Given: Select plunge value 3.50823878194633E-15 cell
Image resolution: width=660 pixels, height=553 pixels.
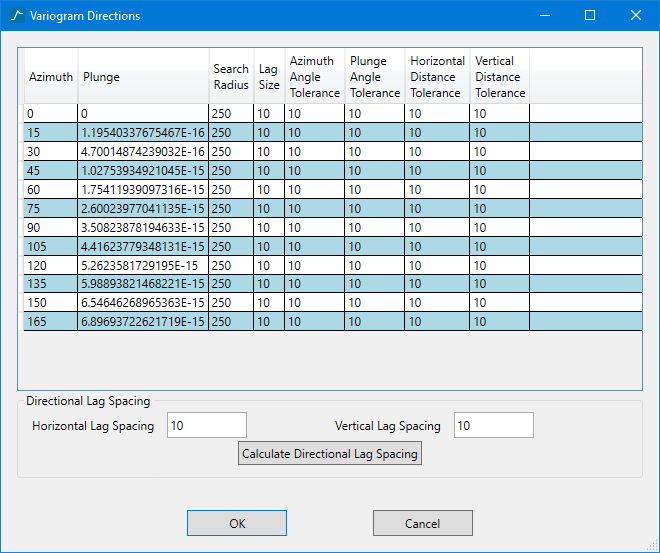Looking at the screenshot, I should [x=143, y=227].
